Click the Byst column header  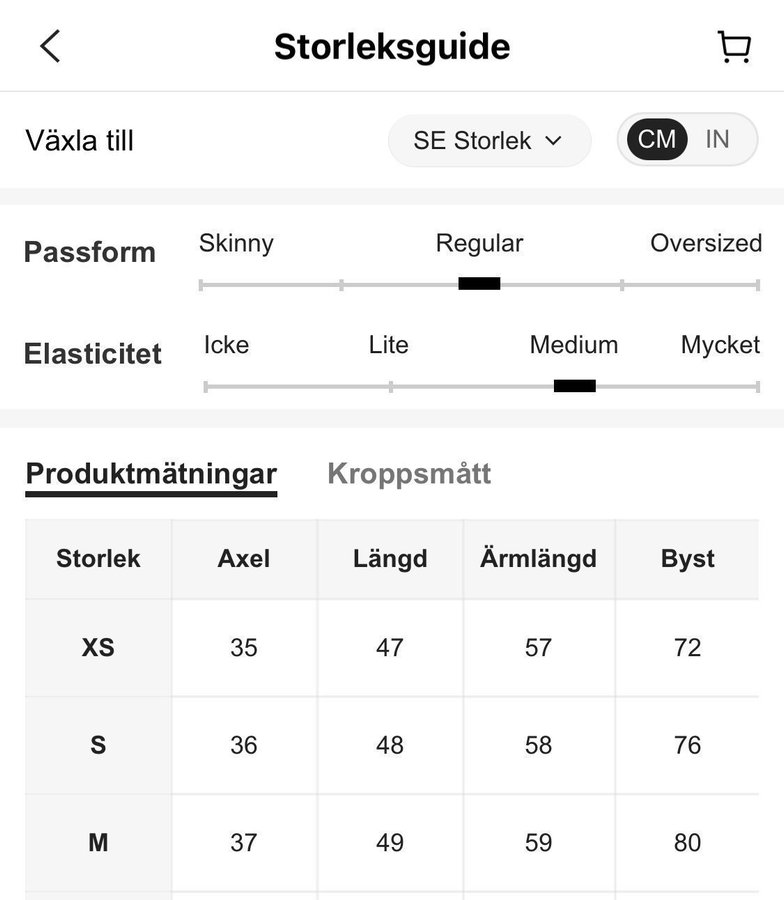(x=687, y=559)
